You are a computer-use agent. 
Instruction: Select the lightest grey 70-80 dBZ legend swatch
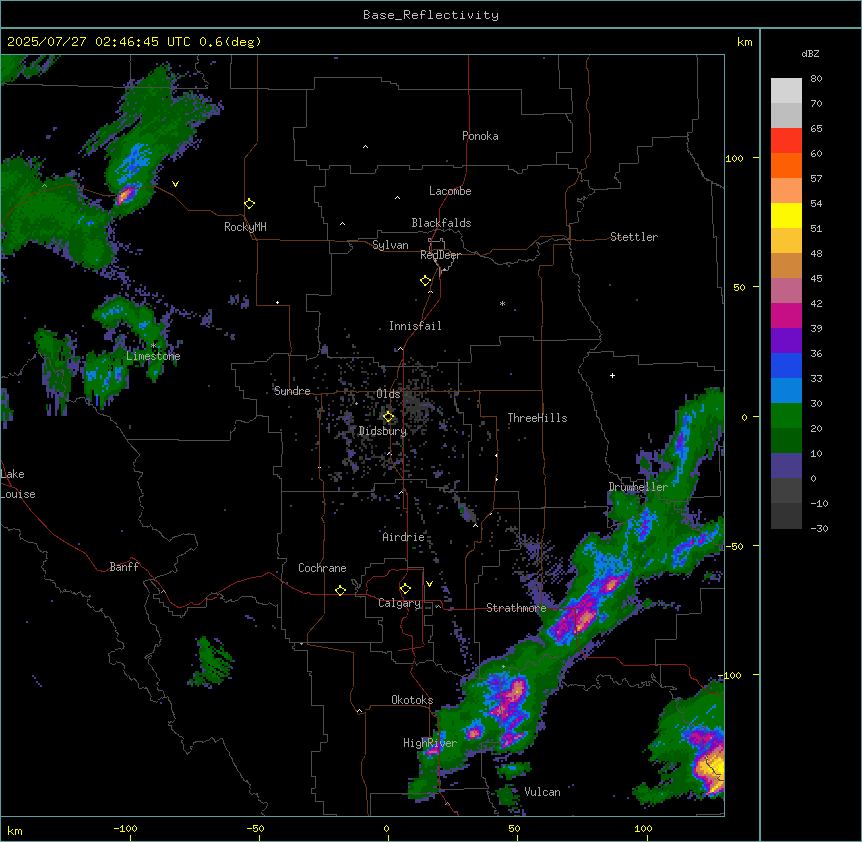(786, 91)
